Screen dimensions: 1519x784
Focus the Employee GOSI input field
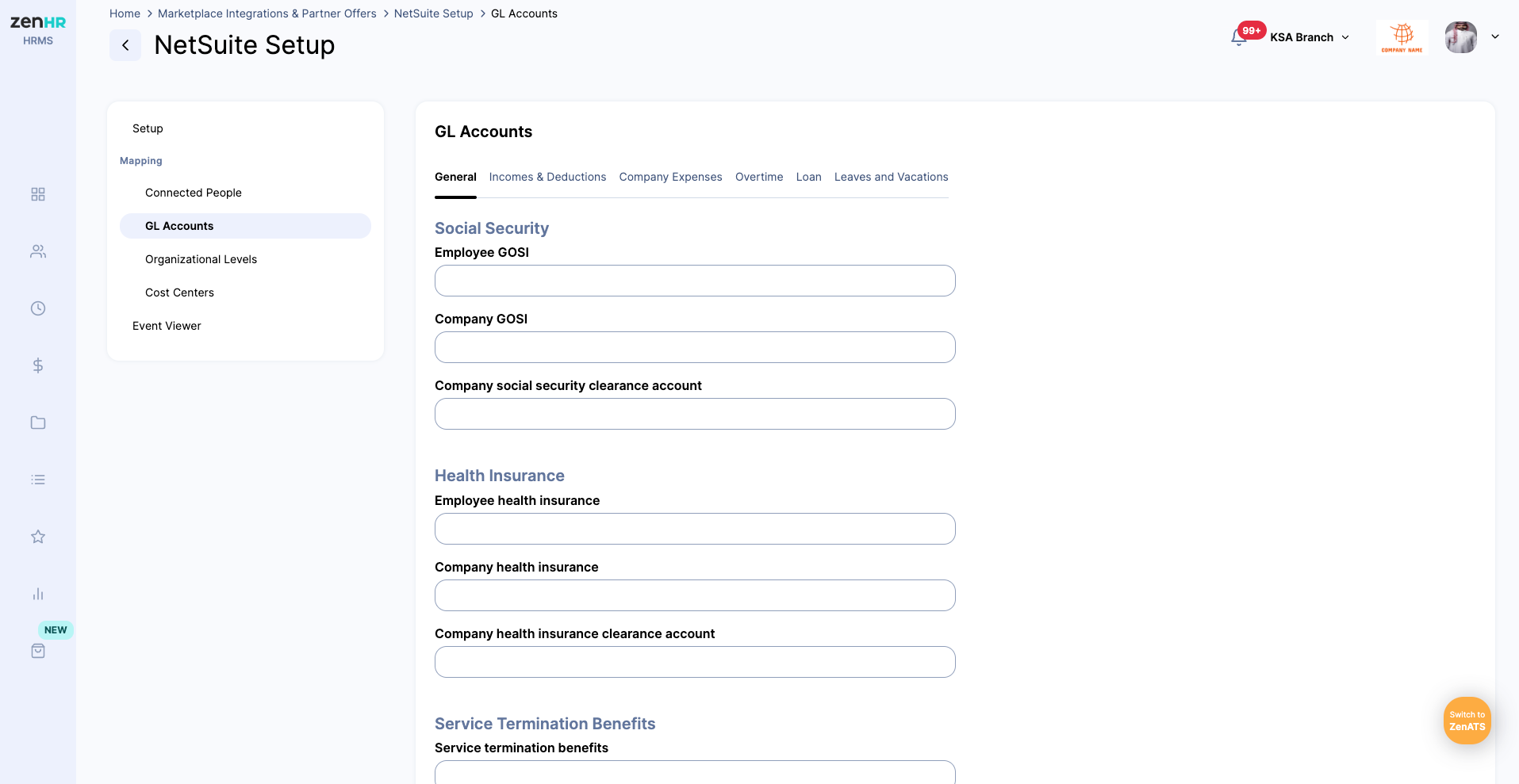coord(695,281)
